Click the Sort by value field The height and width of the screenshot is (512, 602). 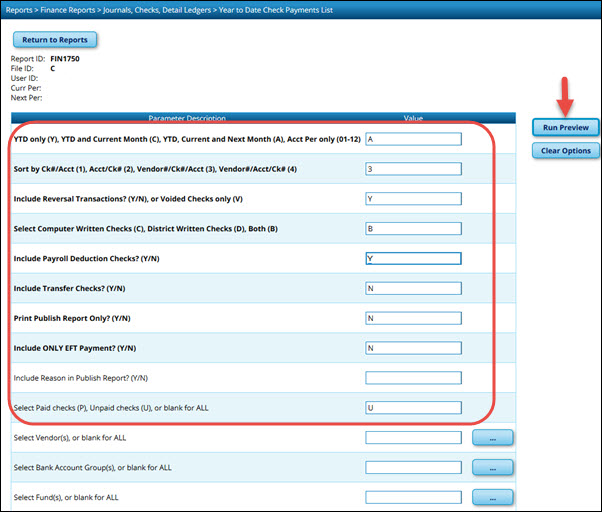(x=413, y=170)
